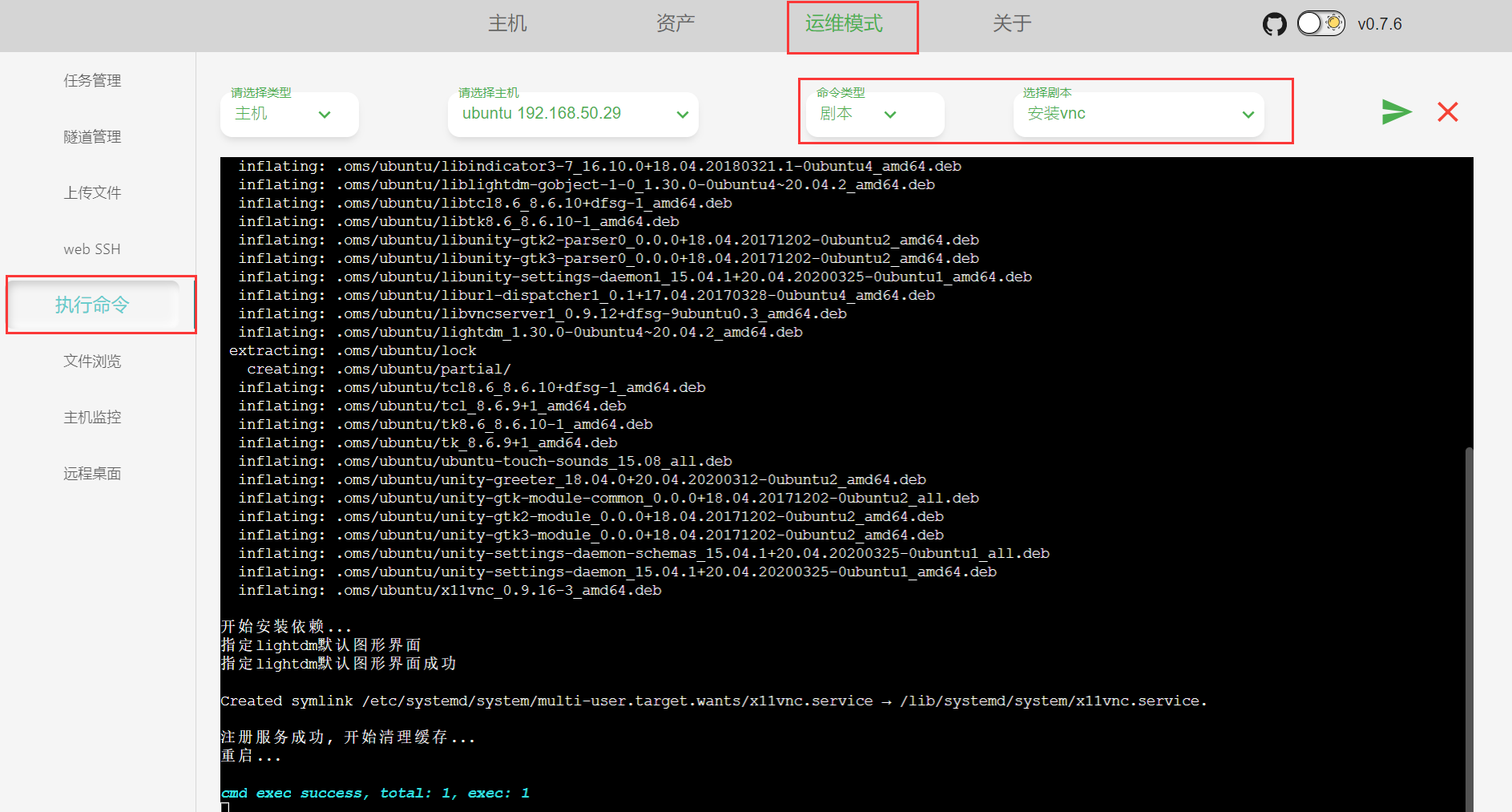
Task: Open the GitHub repository icon
Action: coord(1274,24)
